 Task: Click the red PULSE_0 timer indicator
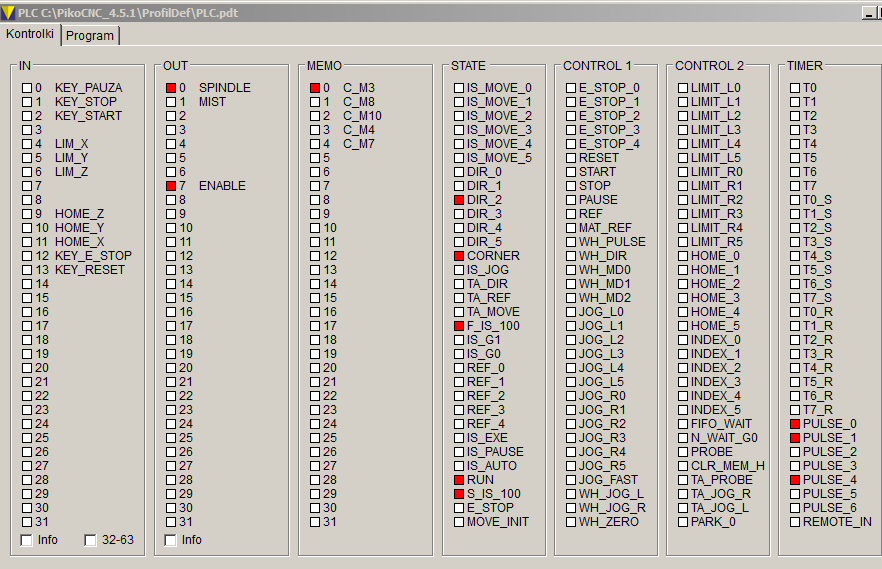tap(795, 424)
